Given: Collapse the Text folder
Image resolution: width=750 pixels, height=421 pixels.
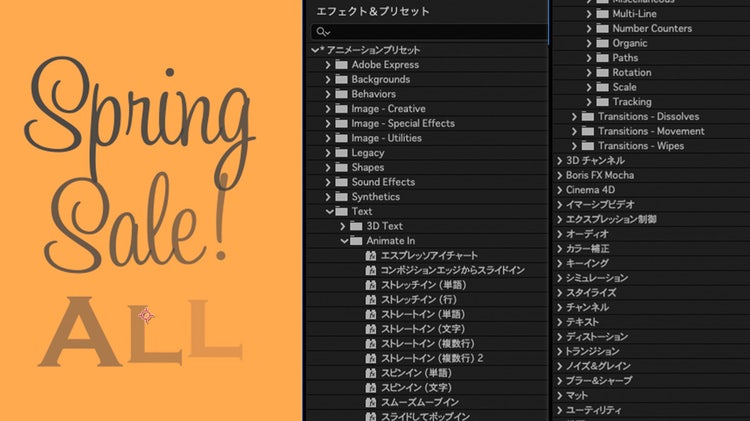Looking at the screenshot, I should pos(329,211).
